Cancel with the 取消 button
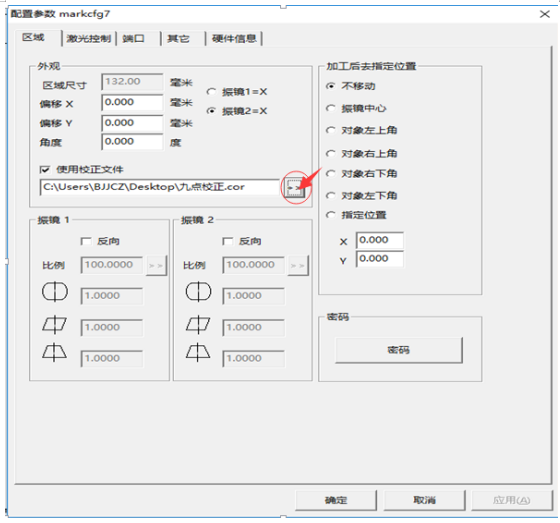The image size is (560, 523). [x=424, y=500]
